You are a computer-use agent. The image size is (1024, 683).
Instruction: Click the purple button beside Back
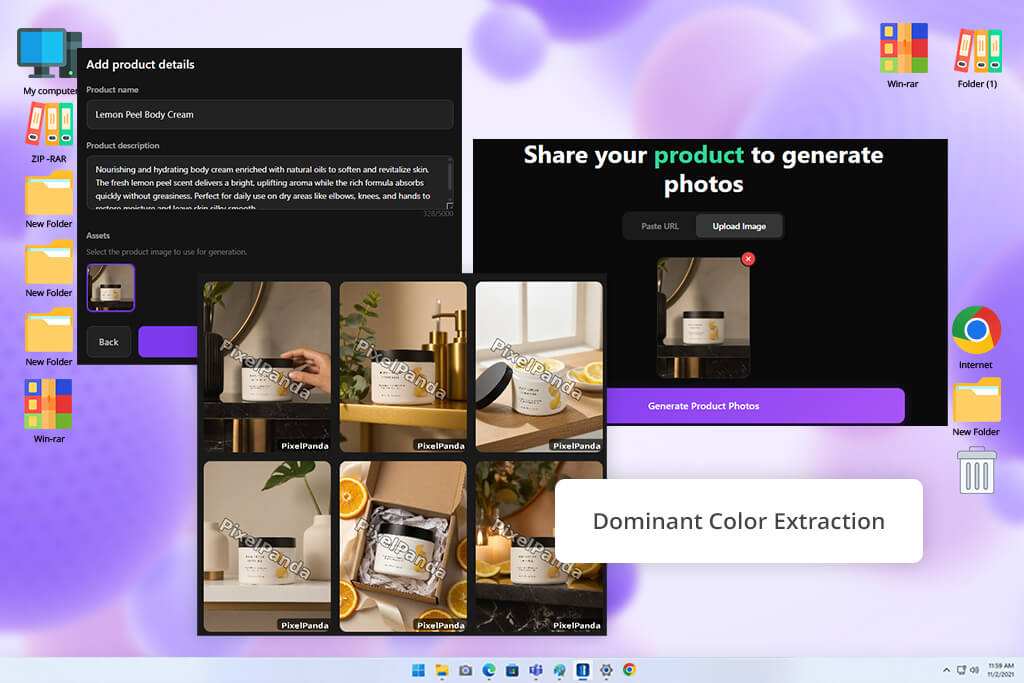tap(168, 342)
